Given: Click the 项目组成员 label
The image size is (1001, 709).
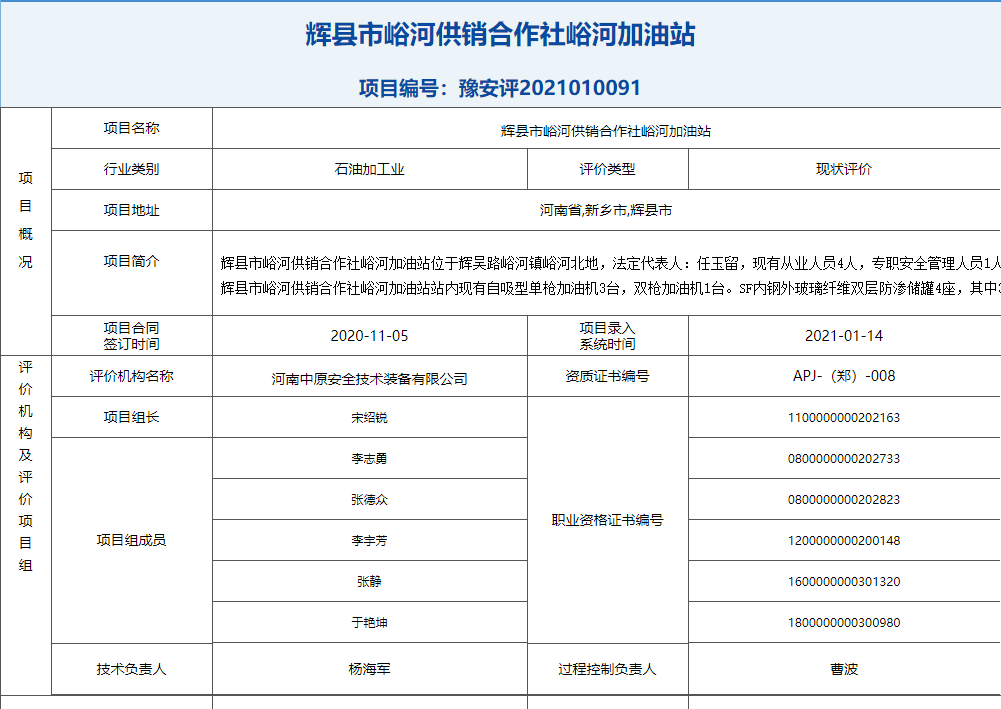Looking at the screenshot, I should [132, 540].
